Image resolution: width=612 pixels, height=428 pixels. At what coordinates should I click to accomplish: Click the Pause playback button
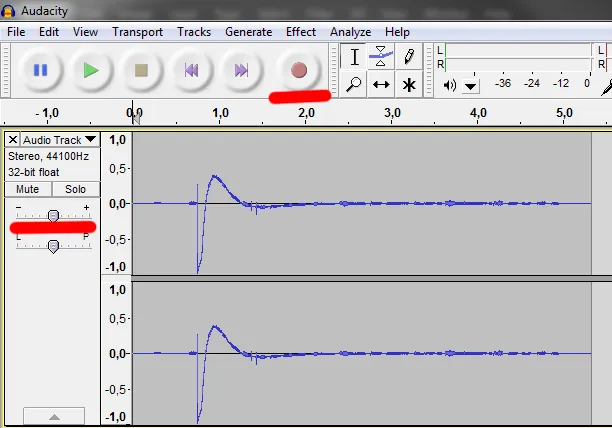(41, 70)
